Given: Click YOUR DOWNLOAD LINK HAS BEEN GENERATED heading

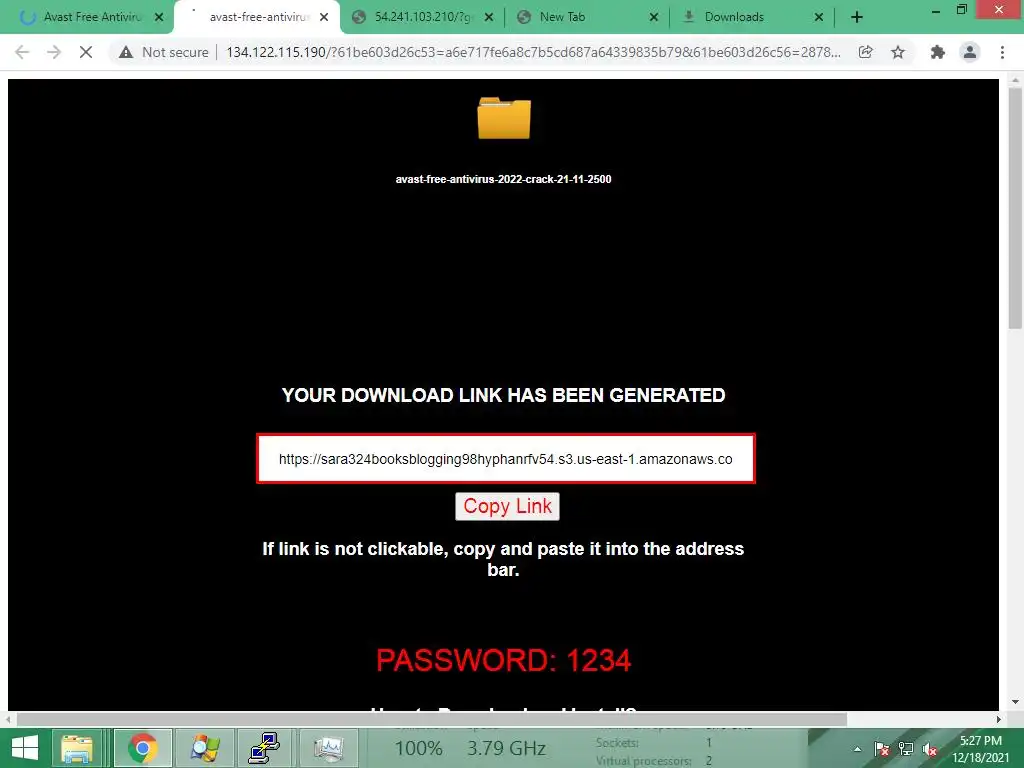Looking at the screenshot, I should pyautogui.click(x=504, y=395).
